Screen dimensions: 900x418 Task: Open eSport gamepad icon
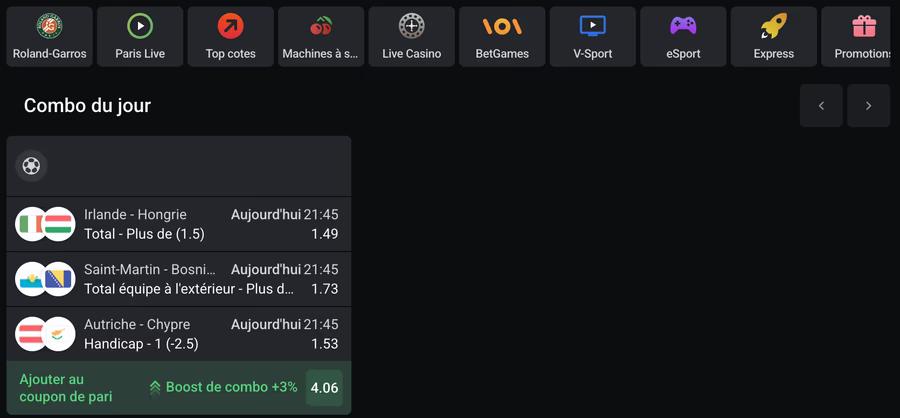pyautogui.click(x=683, y=26)
